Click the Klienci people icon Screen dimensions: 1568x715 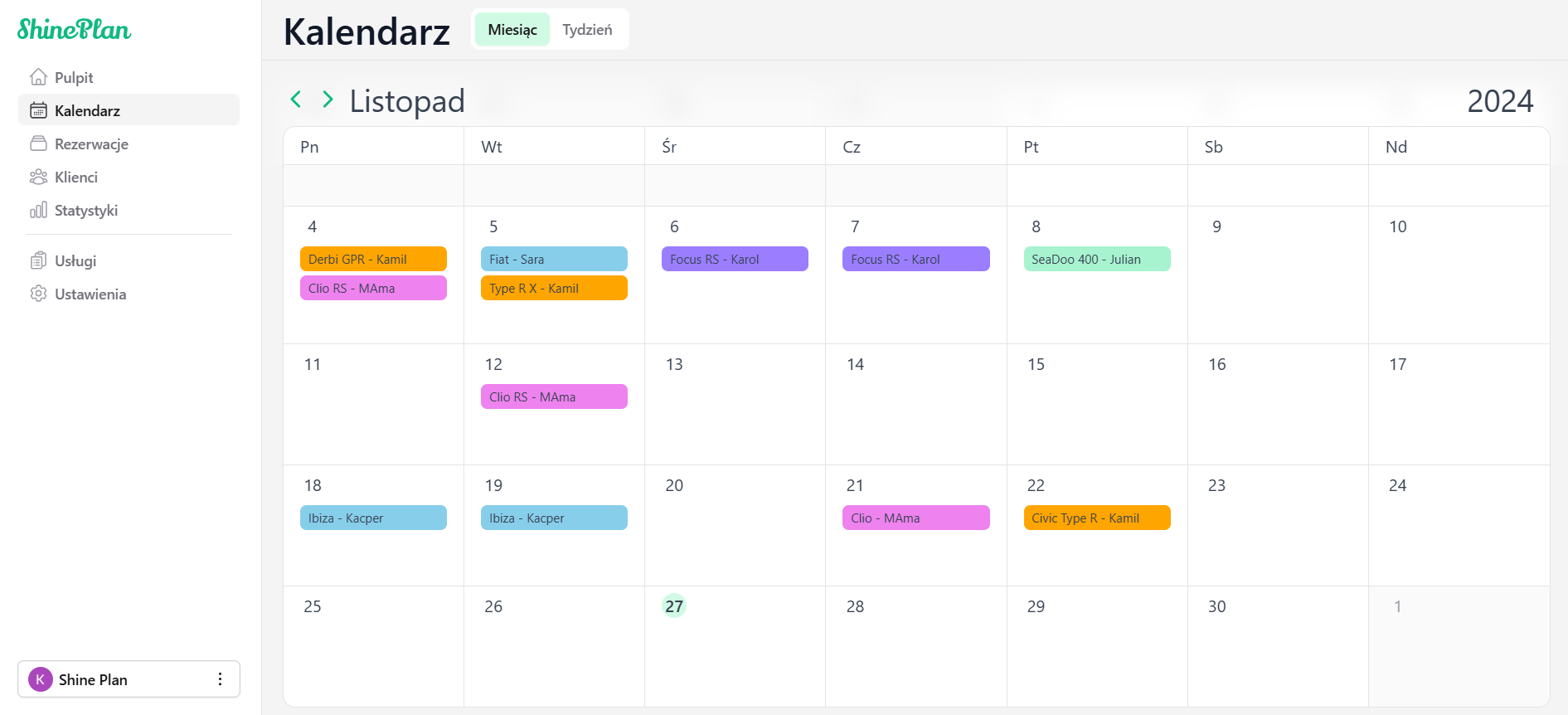coord(38,177)
